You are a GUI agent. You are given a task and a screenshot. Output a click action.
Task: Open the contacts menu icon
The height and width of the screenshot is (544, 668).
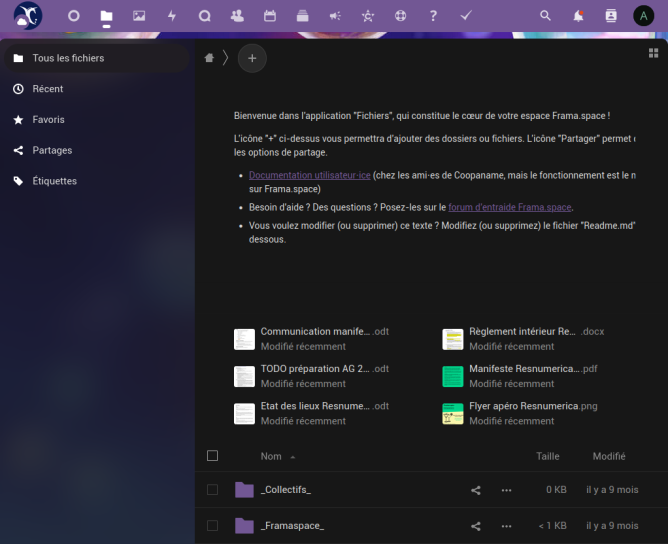611,16
